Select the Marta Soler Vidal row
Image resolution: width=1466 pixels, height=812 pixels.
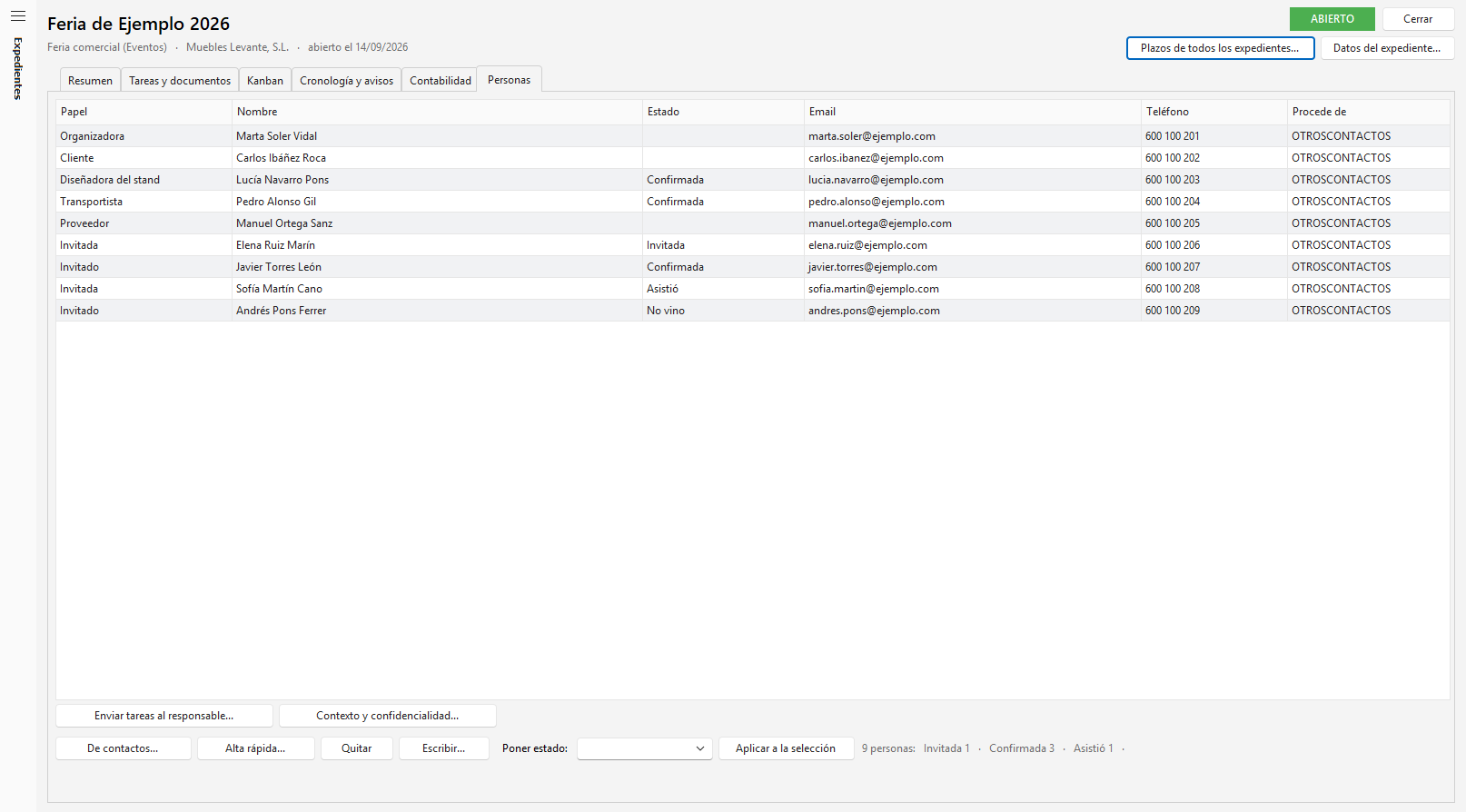point(753,136)
